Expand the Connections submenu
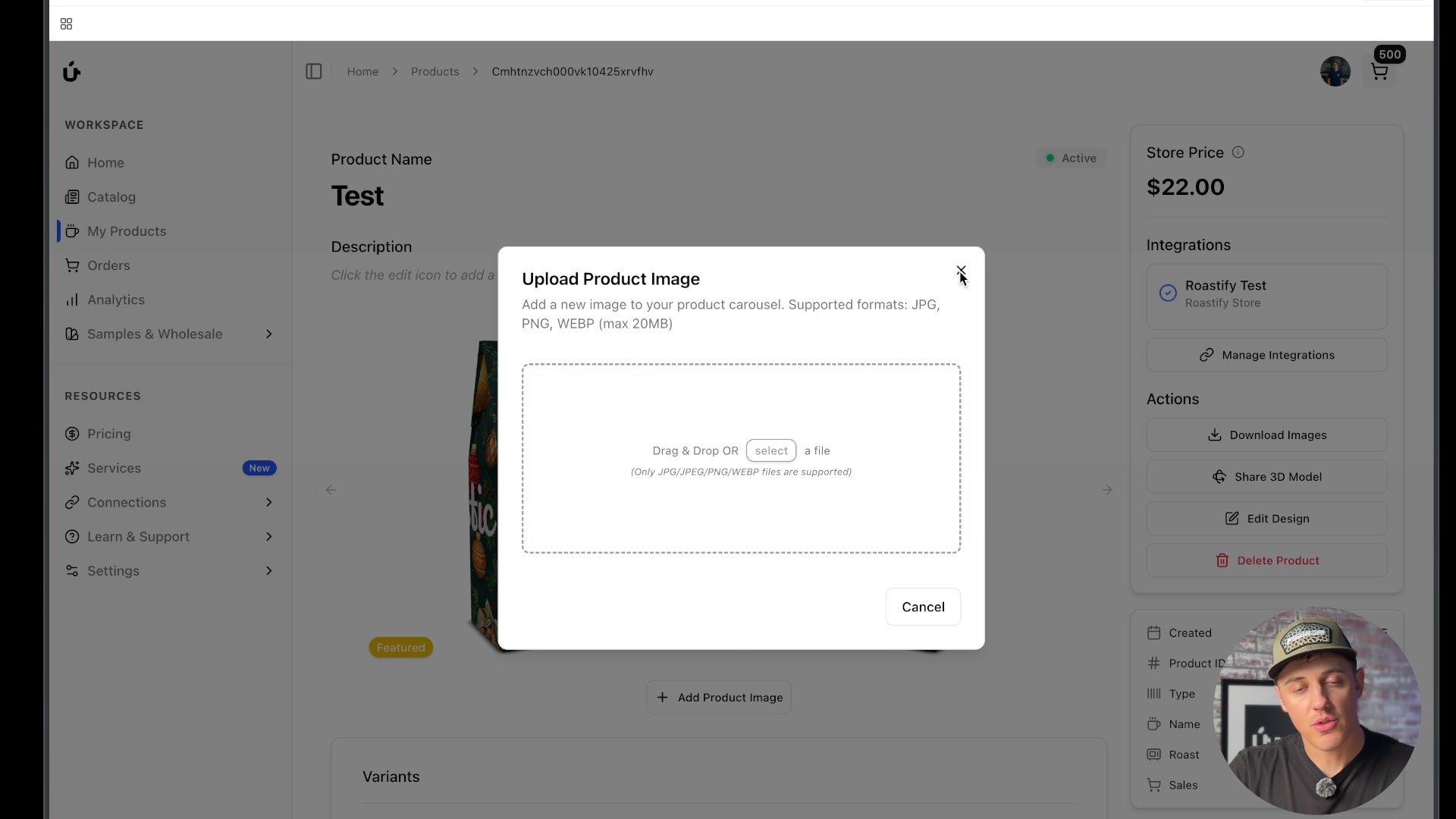1456x819 pixels. 268,503
